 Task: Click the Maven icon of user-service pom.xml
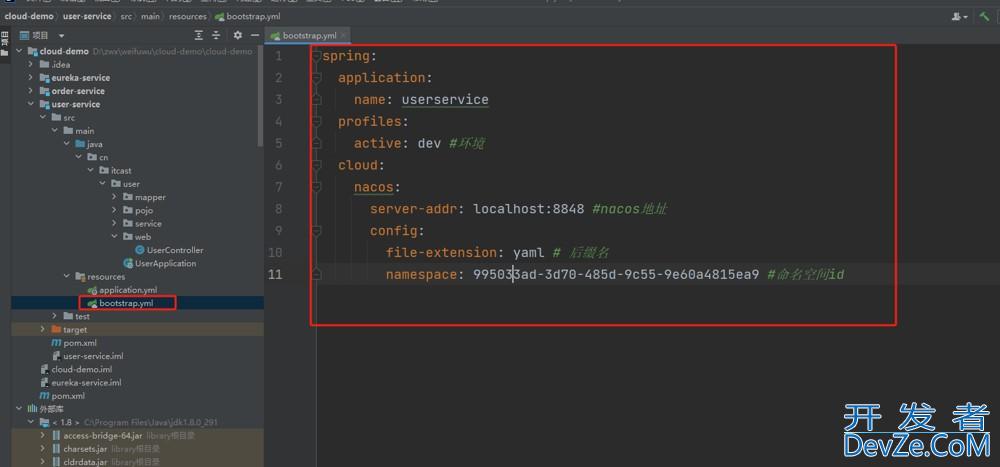tap(57, 343)
